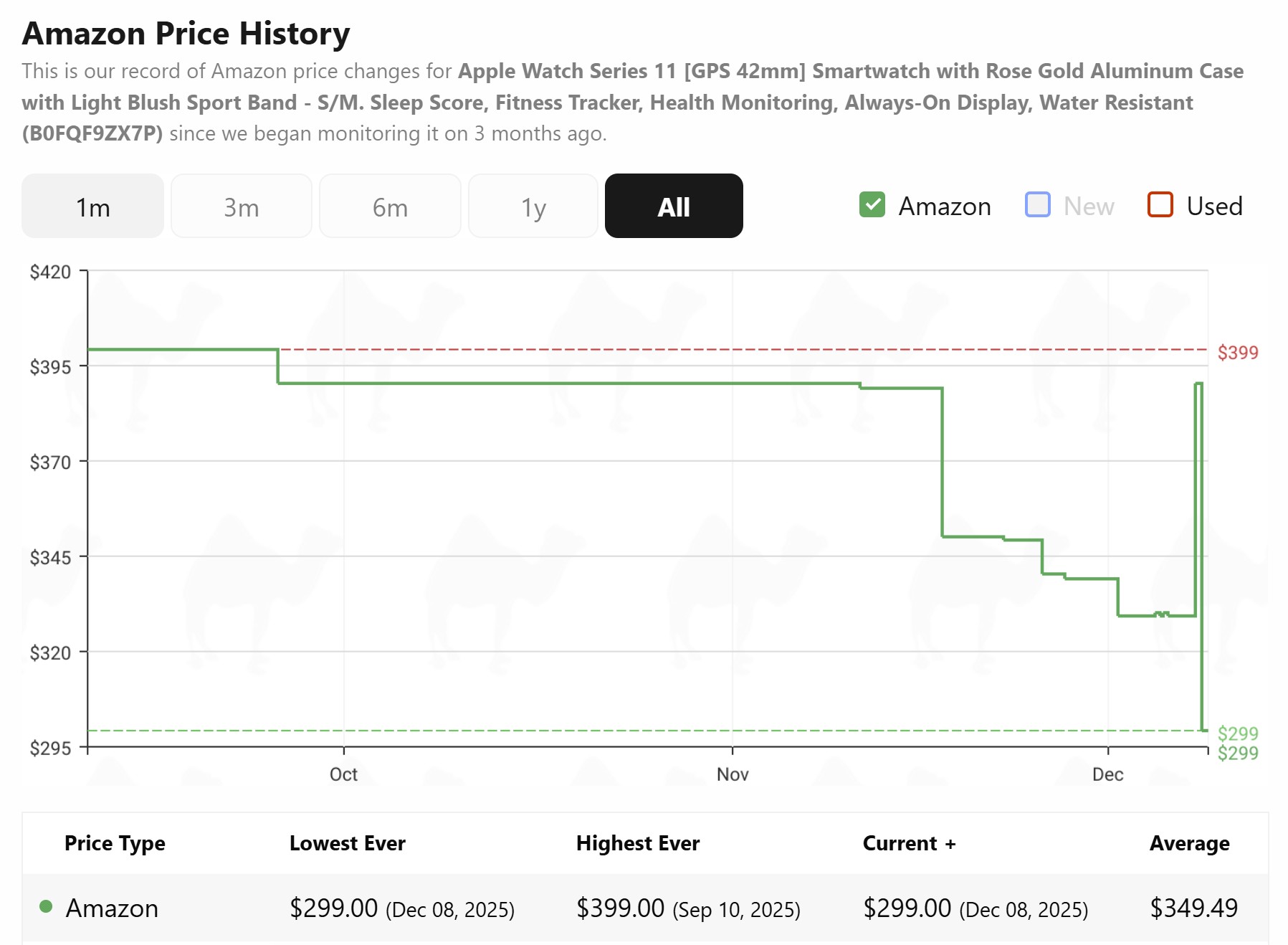
Task: Click the Price Type column header
Action: pos(115,843)
